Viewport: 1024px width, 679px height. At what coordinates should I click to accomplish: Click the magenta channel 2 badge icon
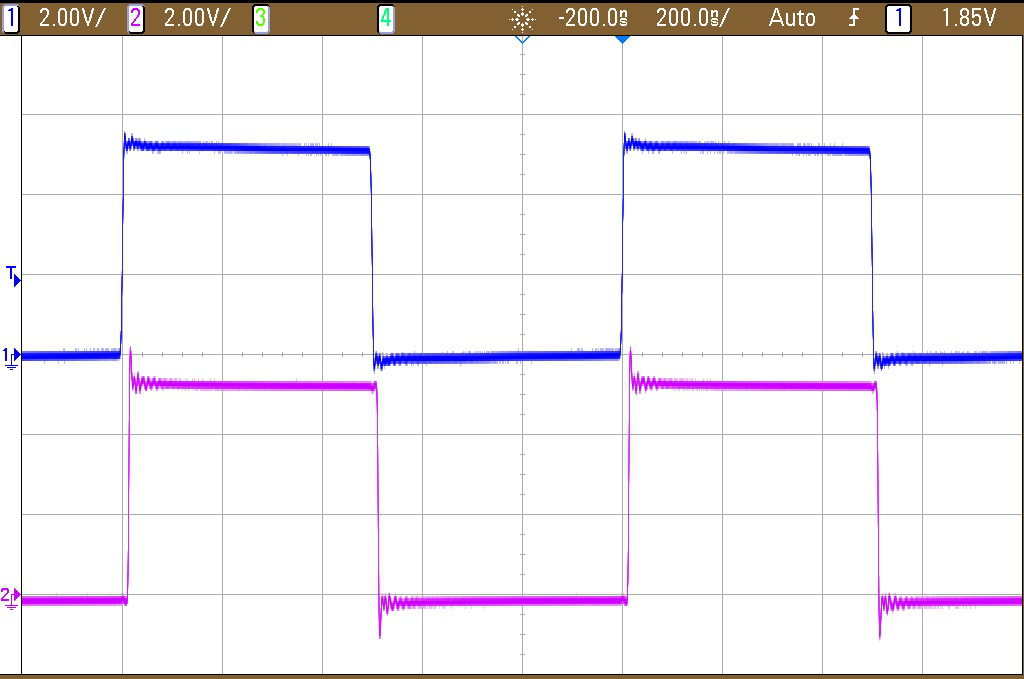tap(134, 17)
